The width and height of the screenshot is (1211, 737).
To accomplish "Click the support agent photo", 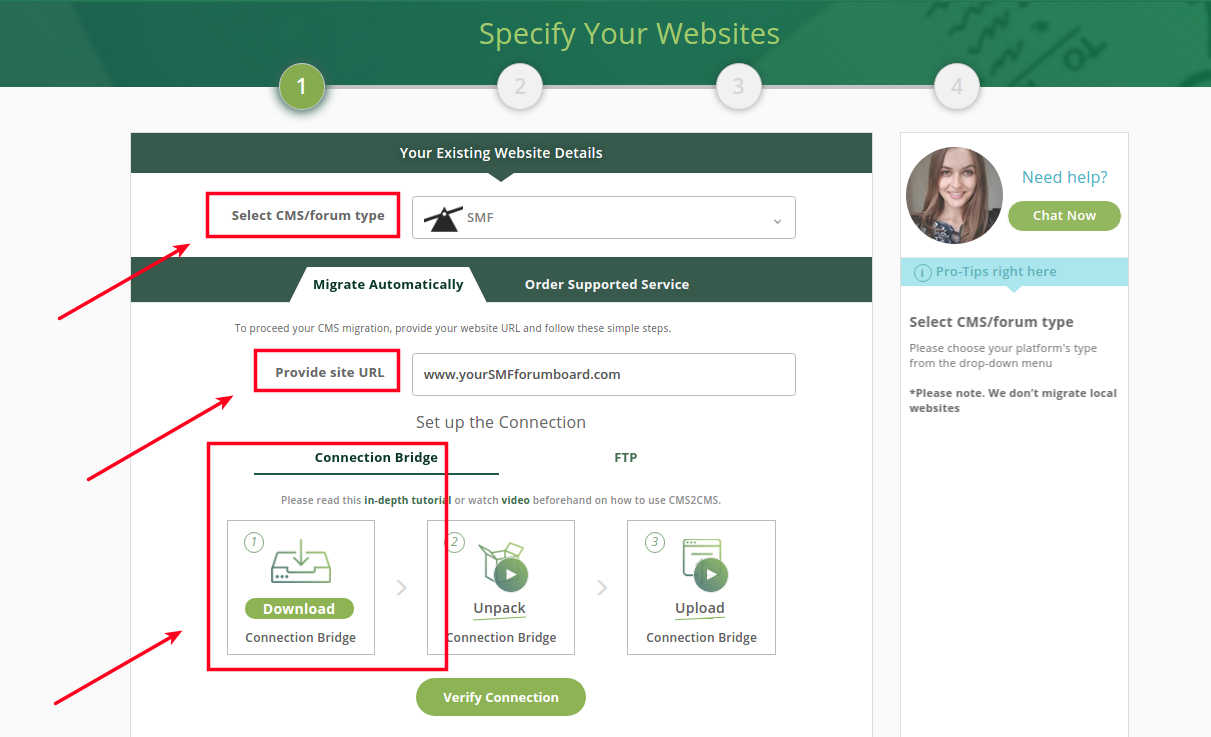I will pyautogui.click(x=954, y=196).
